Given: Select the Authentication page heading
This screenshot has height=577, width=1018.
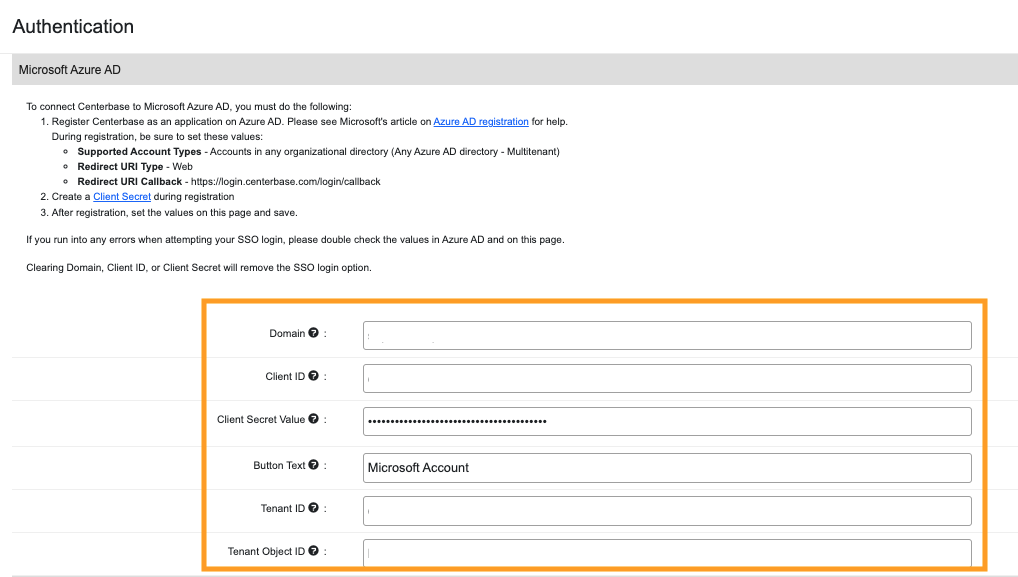Looking at the screenshot, I should [x=72, y=26].
